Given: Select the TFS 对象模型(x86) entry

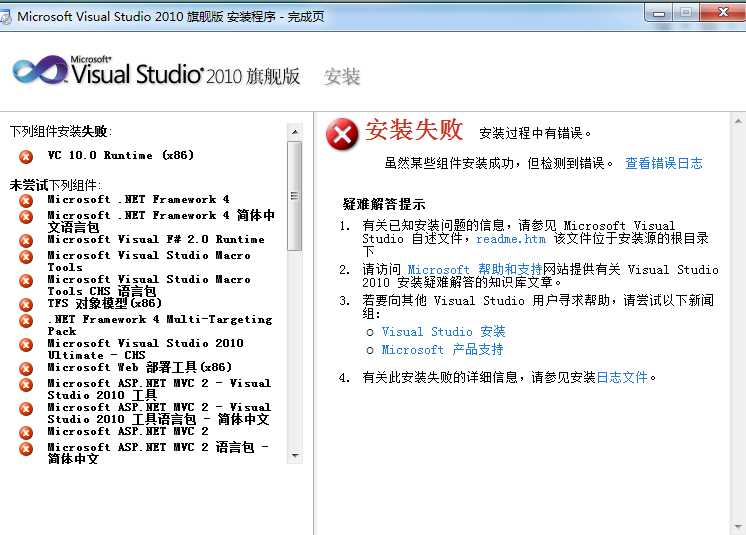Looking at the screenshot, I should pos(105,303).
